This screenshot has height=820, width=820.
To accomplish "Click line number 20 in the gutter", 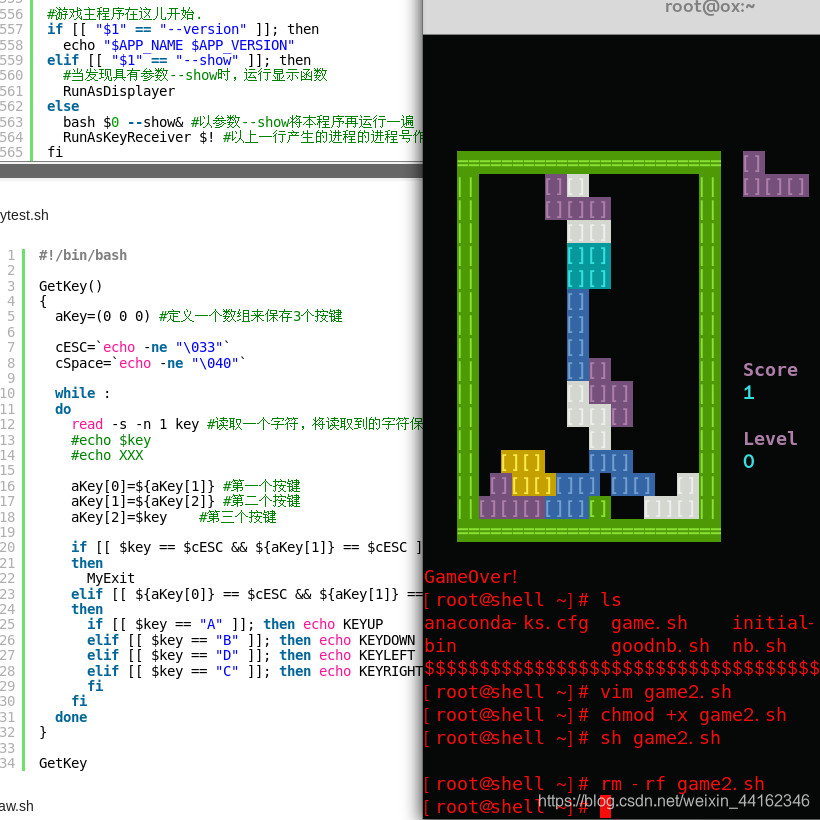I will click(x=7, y=548).
